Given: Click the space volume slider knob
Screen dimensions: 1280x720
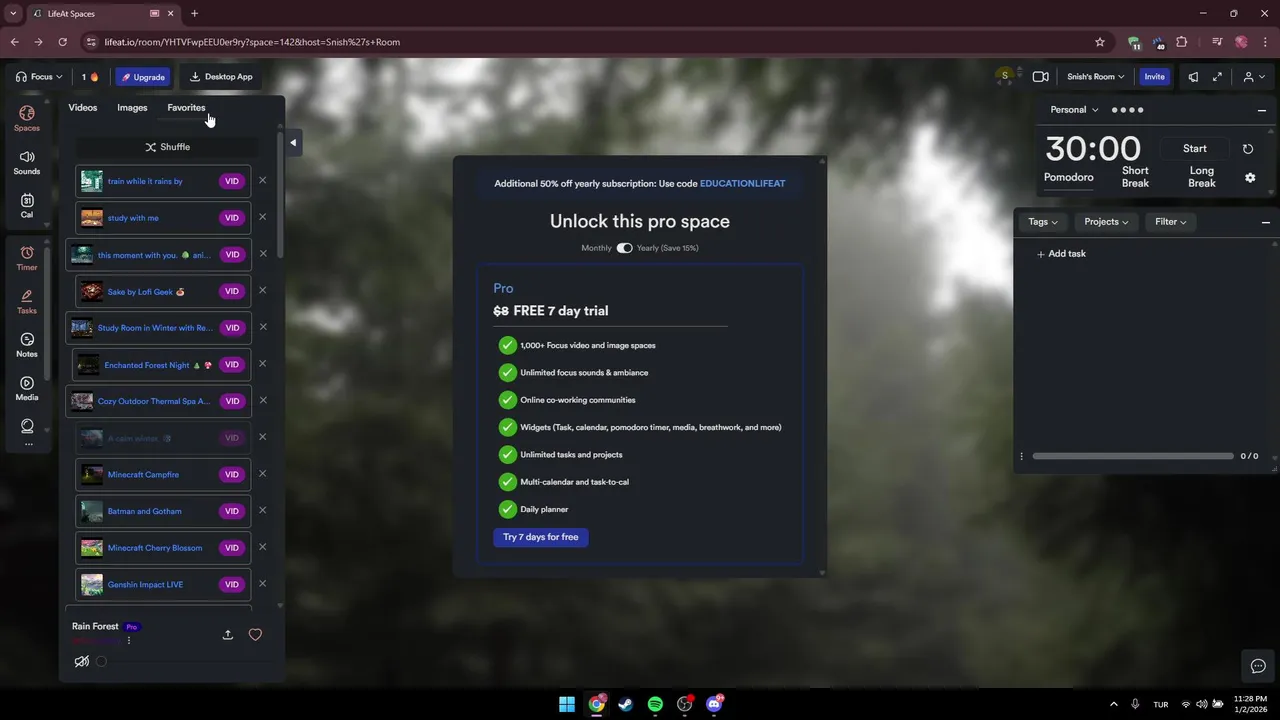Looking at the screenshot, I should [x=101, y=661].
